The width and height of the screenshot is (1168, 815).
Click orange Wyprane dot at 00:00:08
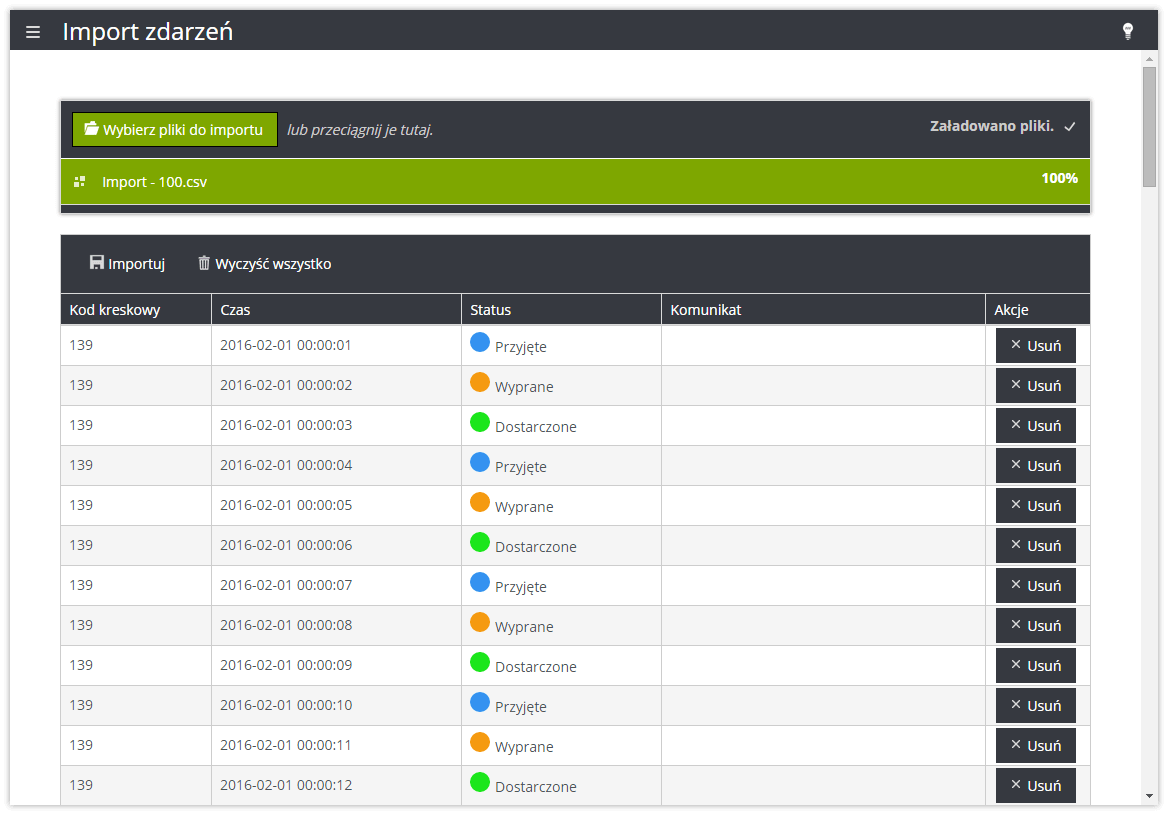pyautogui.click(x=480, y=622)
